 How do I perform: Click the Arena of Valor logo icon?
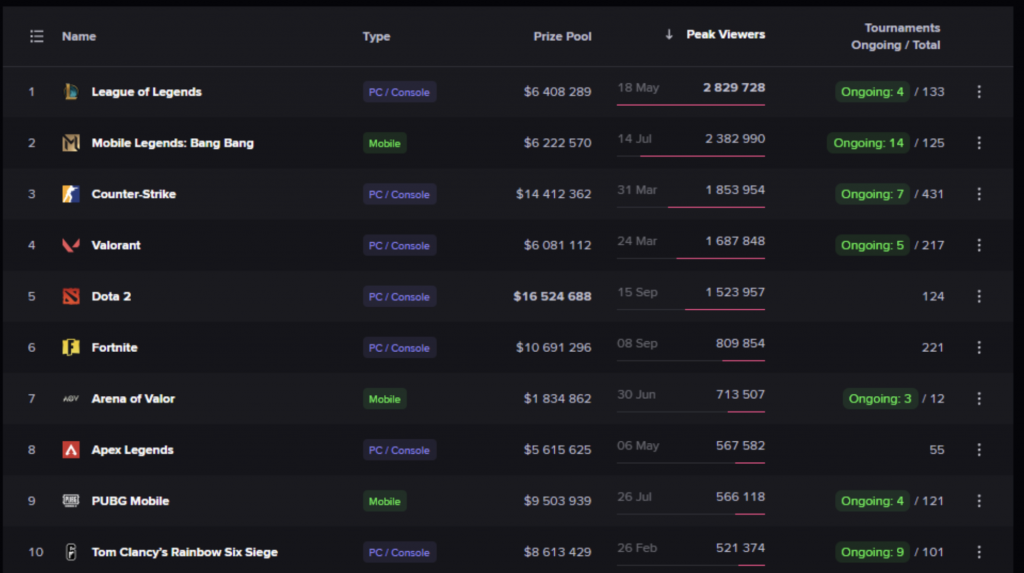tap(71, 399)
